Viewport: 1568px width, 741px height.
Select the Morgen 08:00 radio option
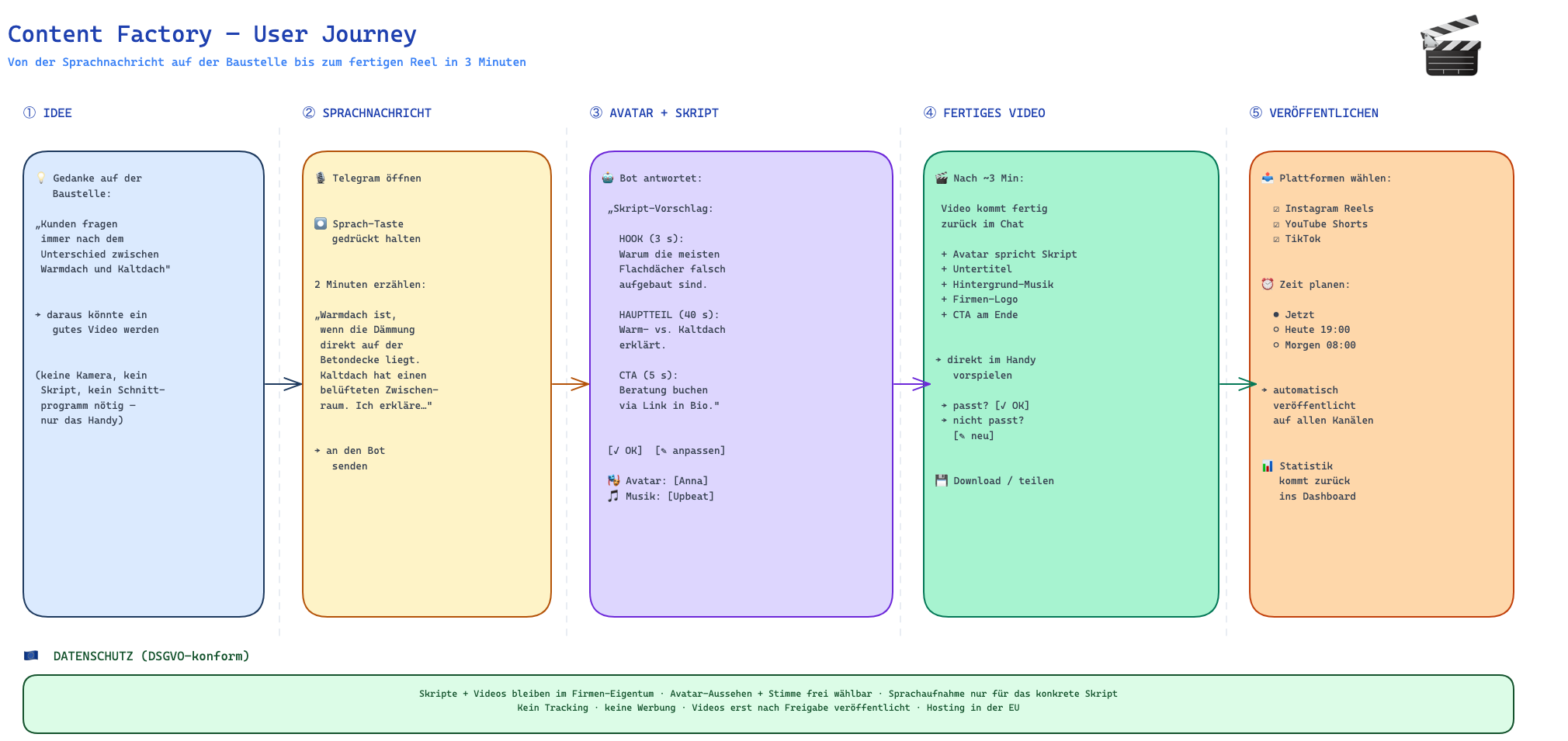pos(1276,345)
